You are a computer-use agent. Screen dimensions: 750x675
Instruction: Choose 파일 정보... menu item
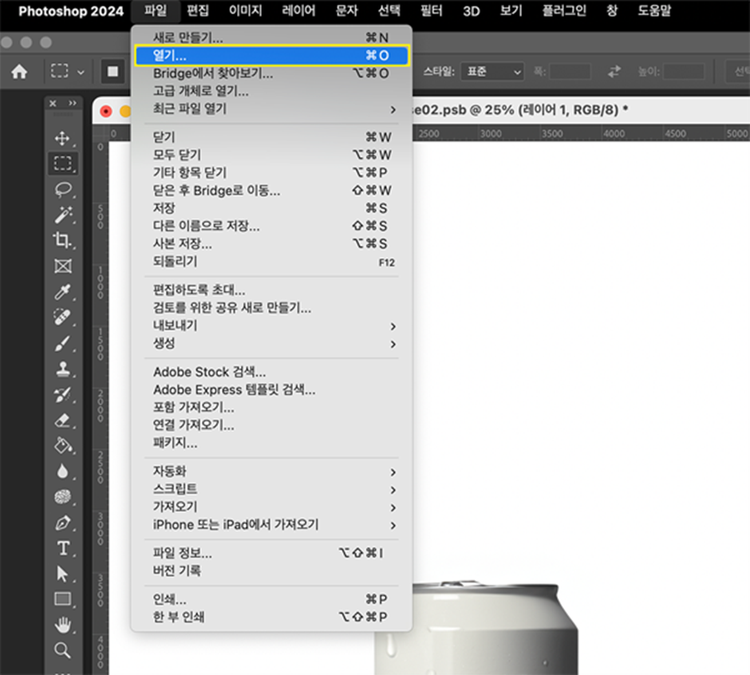click(x=271, y=553)
